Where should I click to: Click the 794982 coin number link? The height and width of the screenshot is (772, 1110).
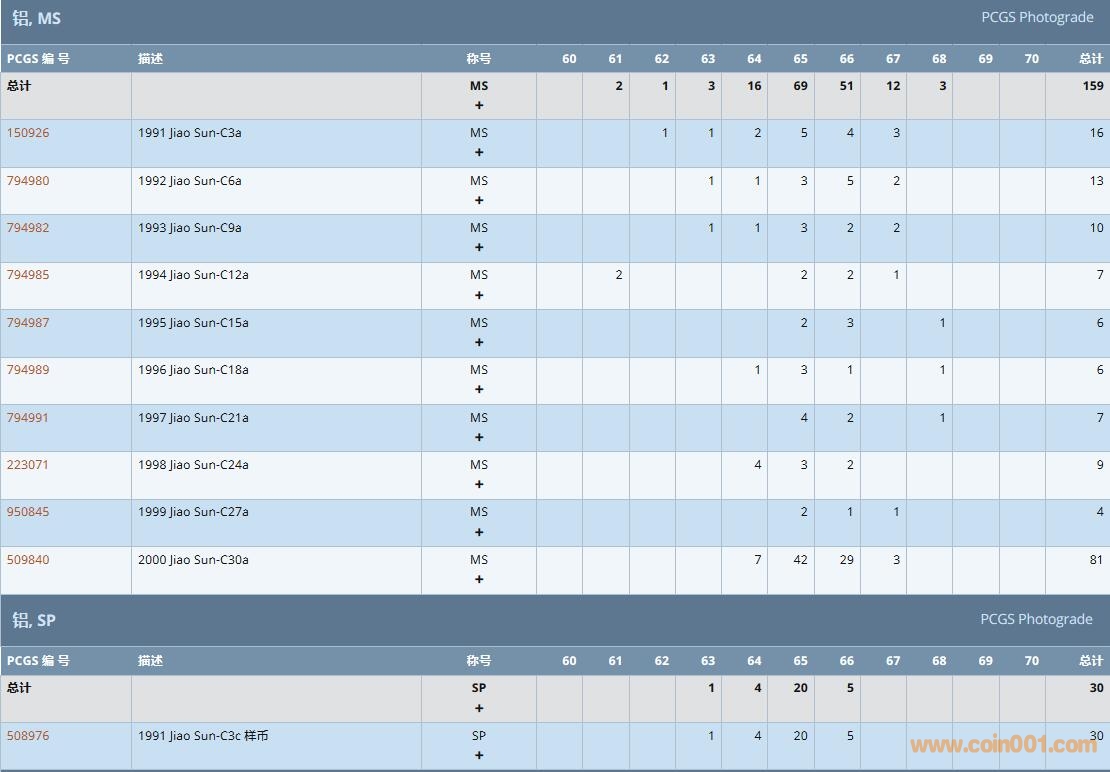(x=28, y=228)
